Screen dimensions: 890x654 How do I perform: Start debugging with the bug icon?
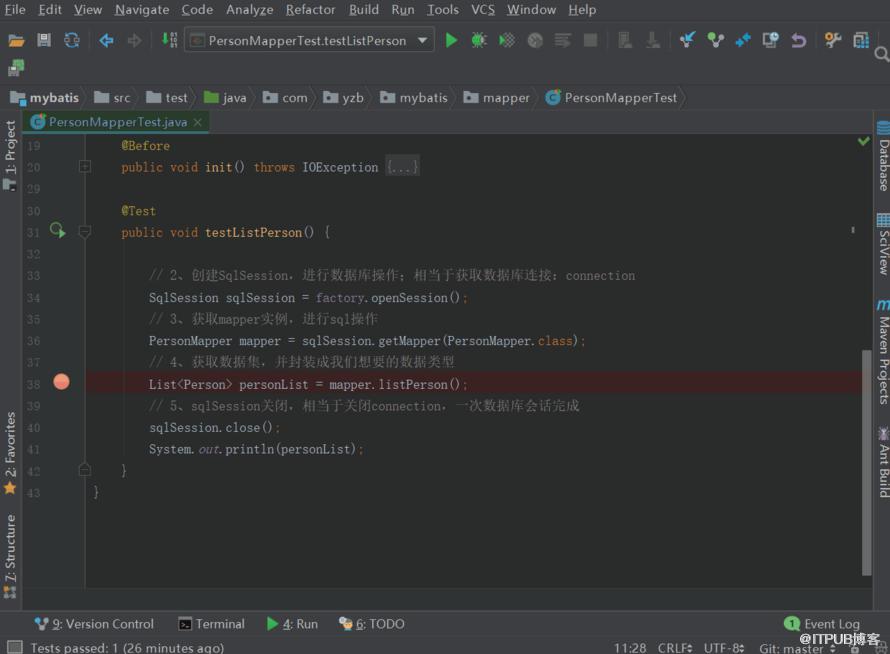point(479,40)
